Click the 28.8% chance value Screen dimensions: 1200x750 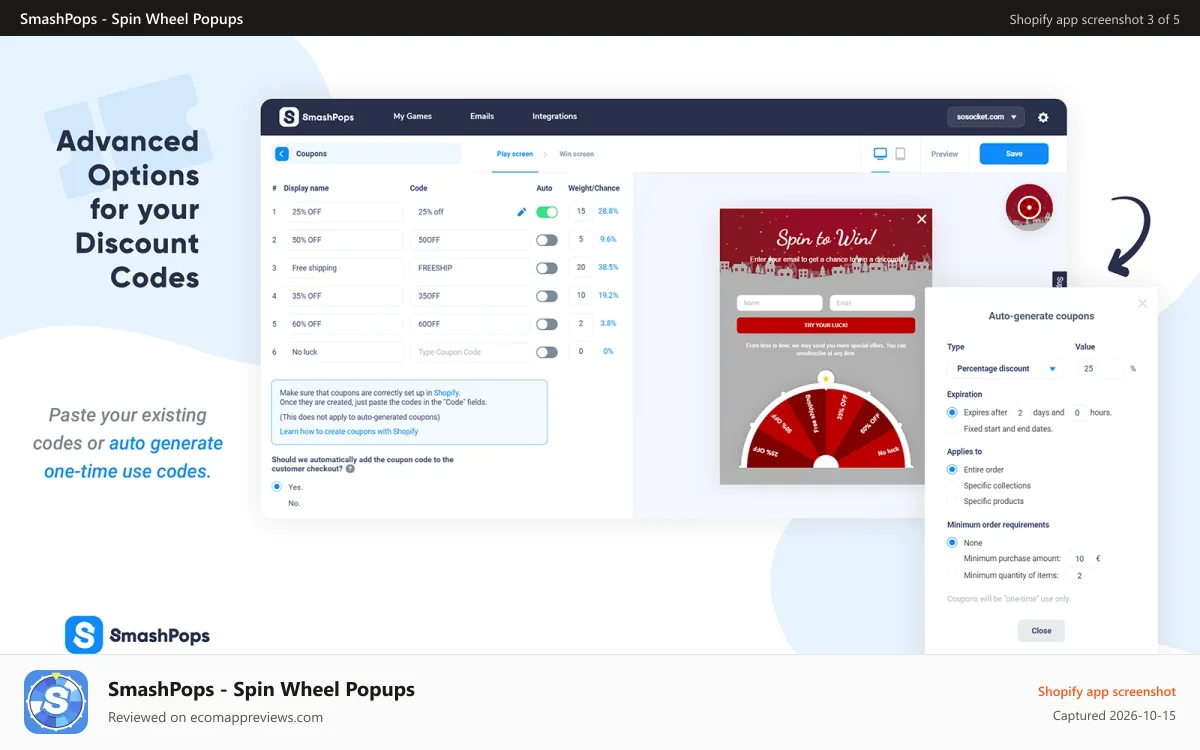[x=608, y=212]
